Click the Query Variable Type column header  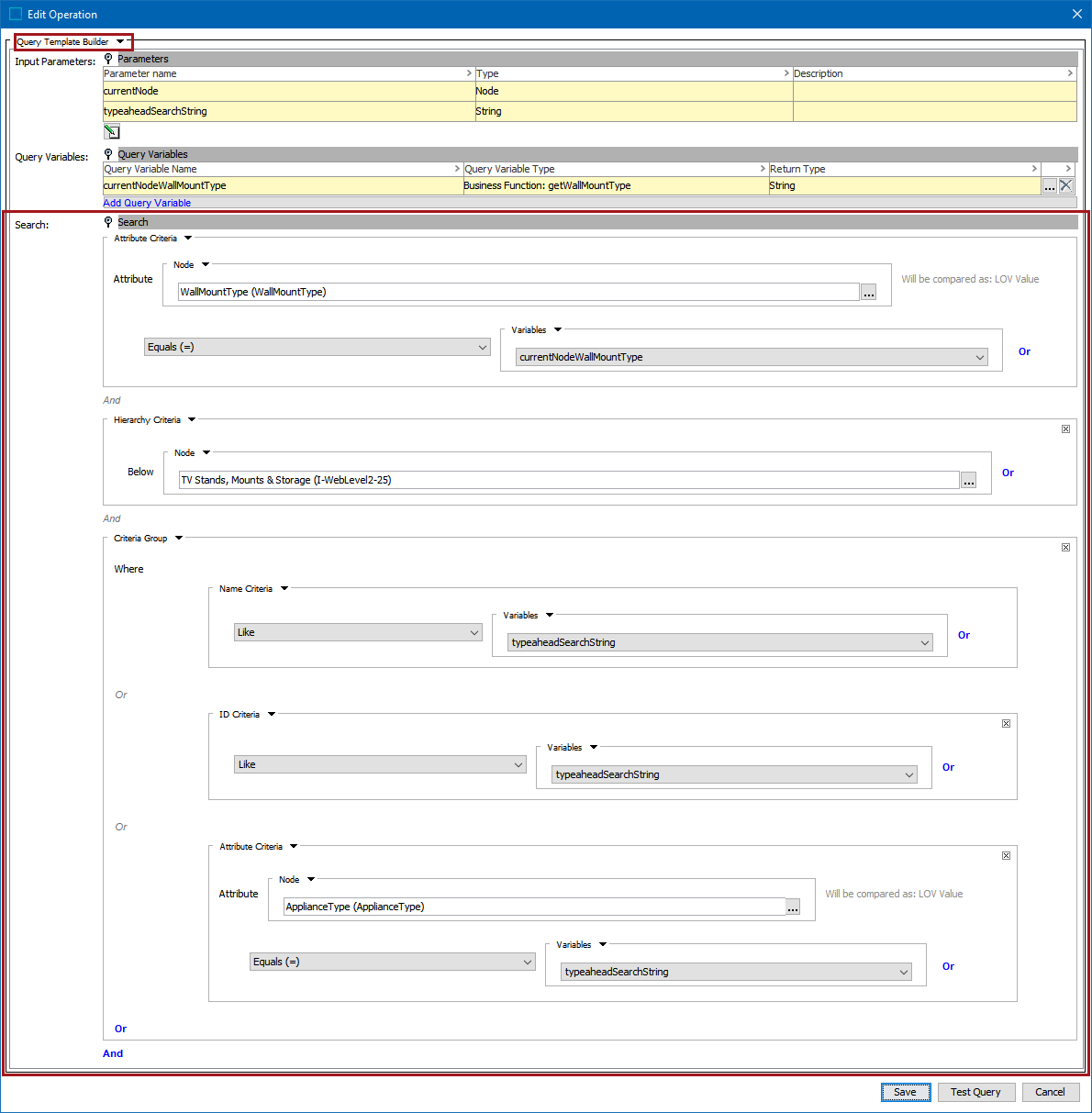tap(615, 169)
